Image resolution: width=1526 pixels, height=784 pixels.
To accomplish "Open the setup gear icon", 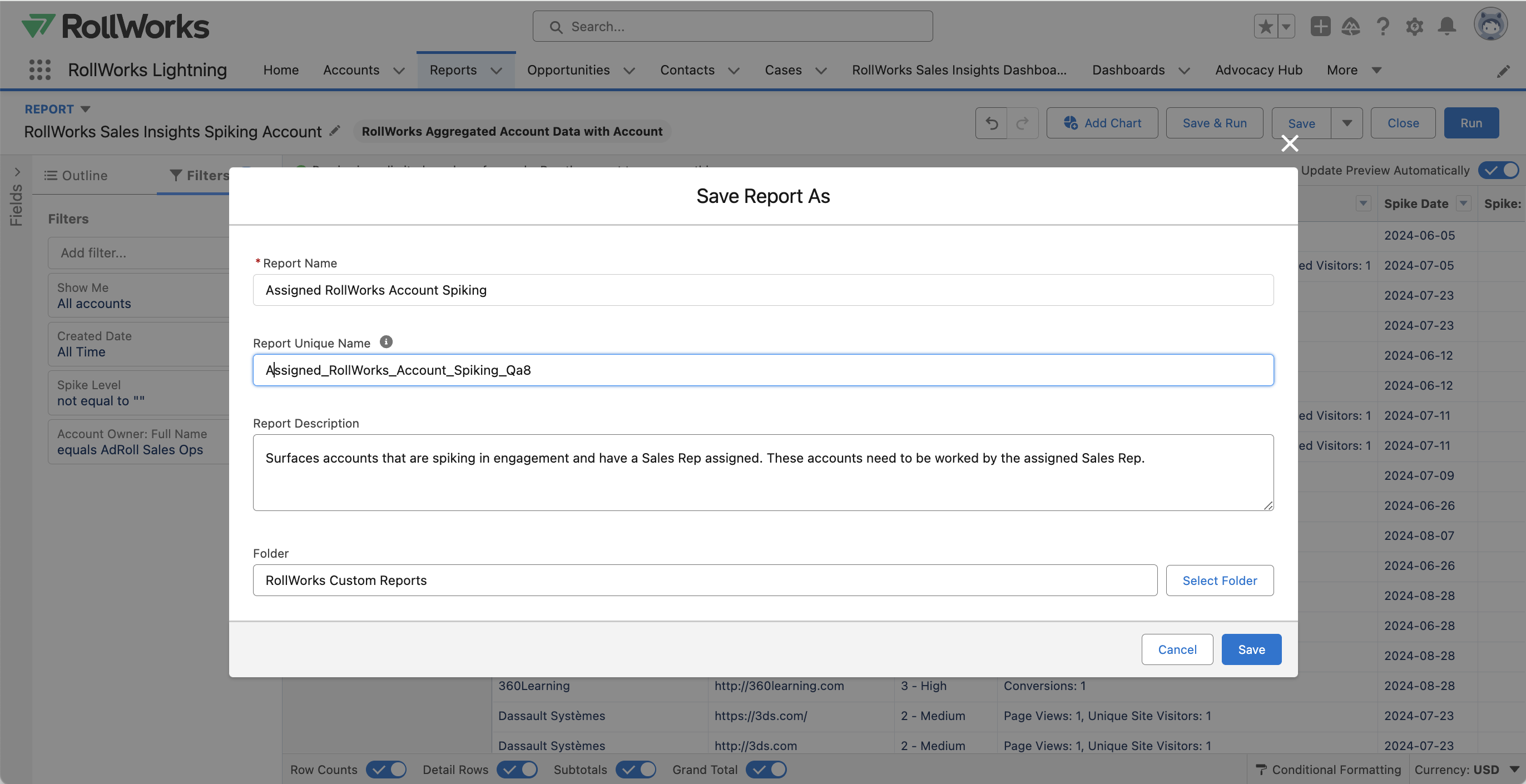I will (x=1415, y=27).
